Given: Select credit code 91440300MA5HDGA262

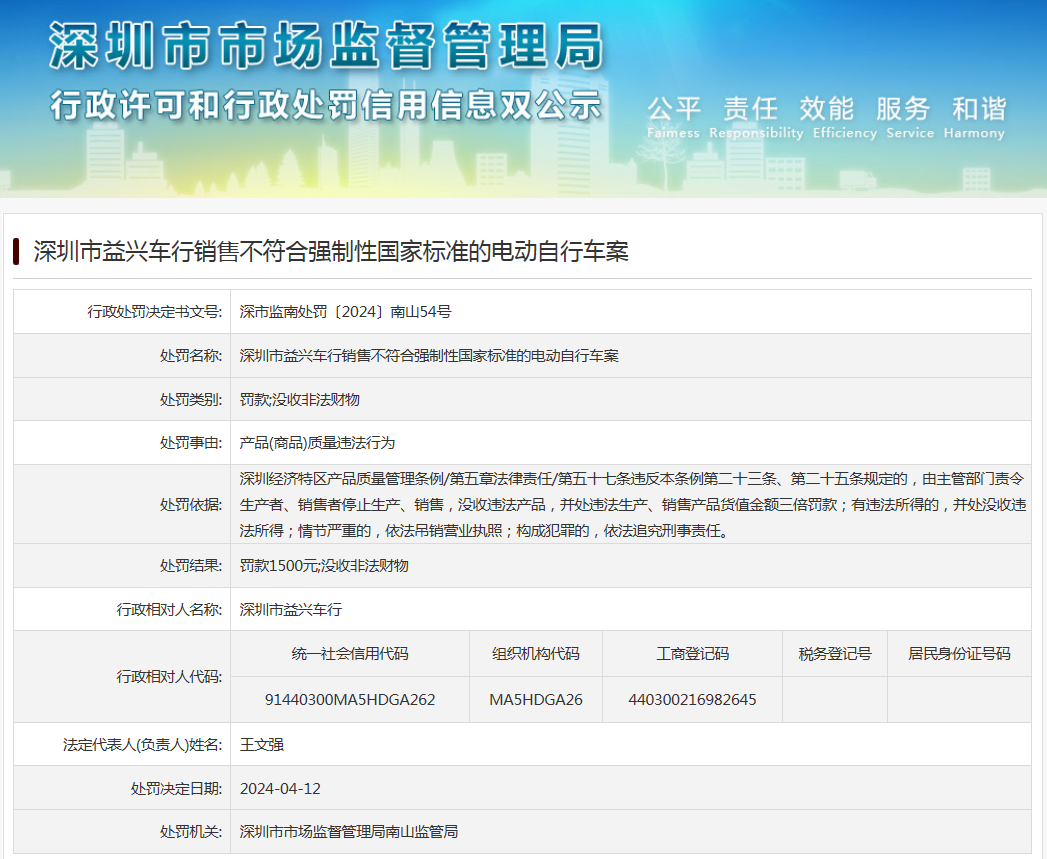Looking at the screenshot, I should (x=350, y=700).
